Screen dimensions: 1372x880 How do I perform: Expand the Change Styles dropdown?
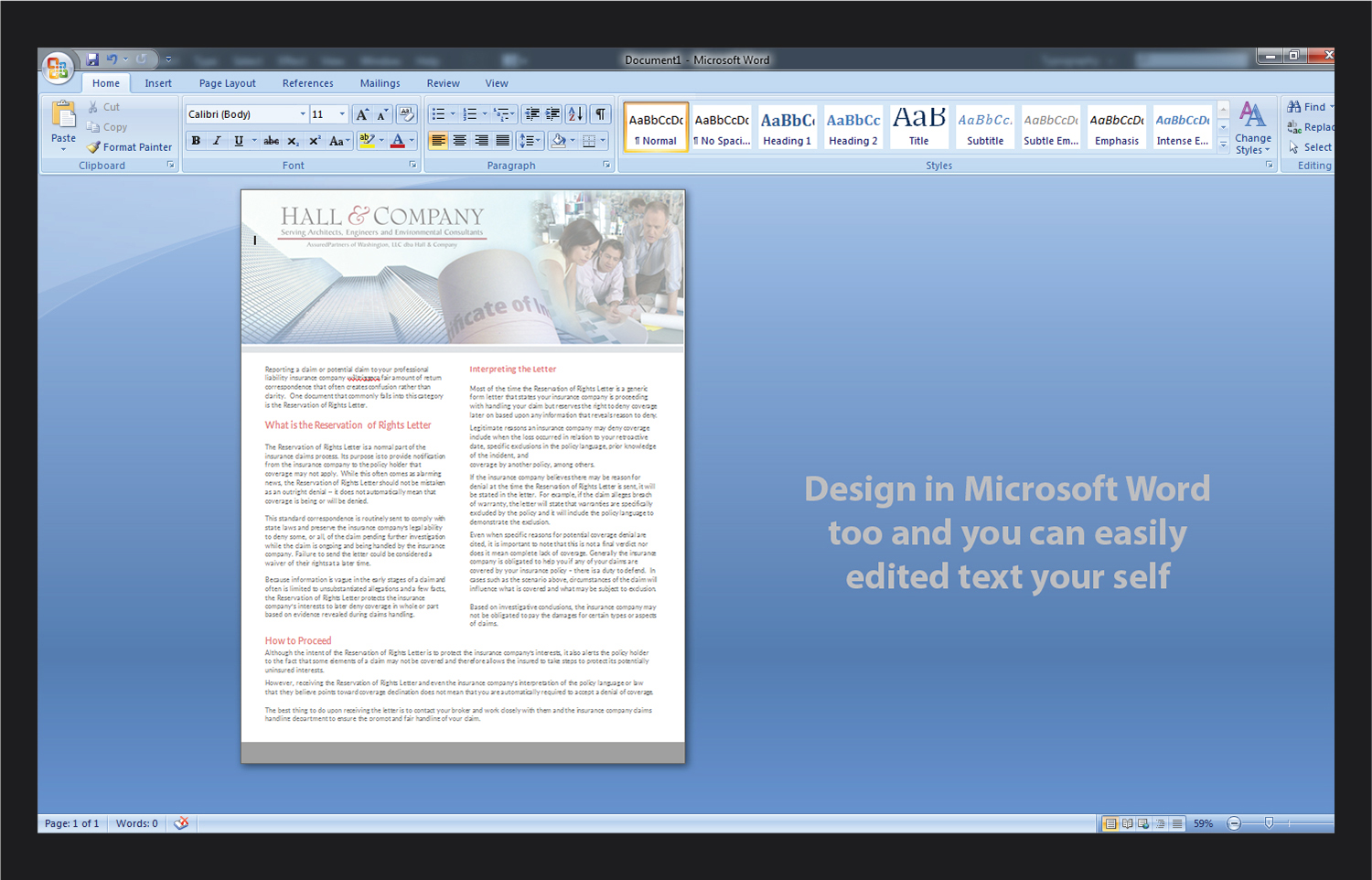coord(1252,129)
